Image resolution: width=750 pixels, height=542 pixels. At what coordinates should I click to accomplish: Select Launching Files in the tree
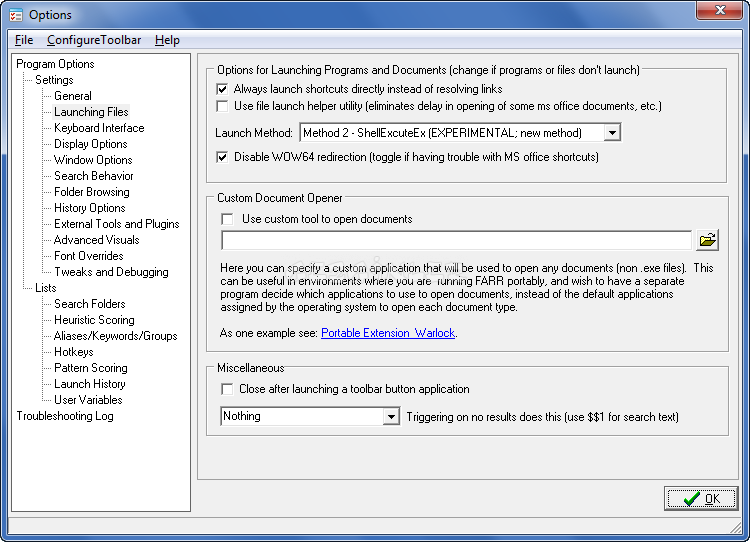pos(91,112)
